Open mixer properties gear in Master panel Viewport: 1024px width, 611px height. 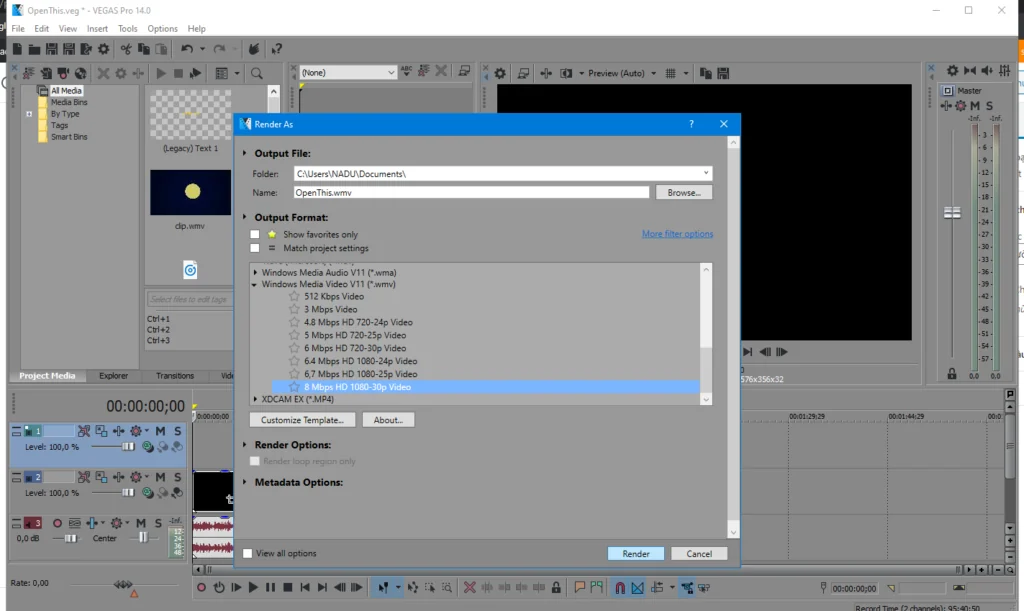pos(953,70)
